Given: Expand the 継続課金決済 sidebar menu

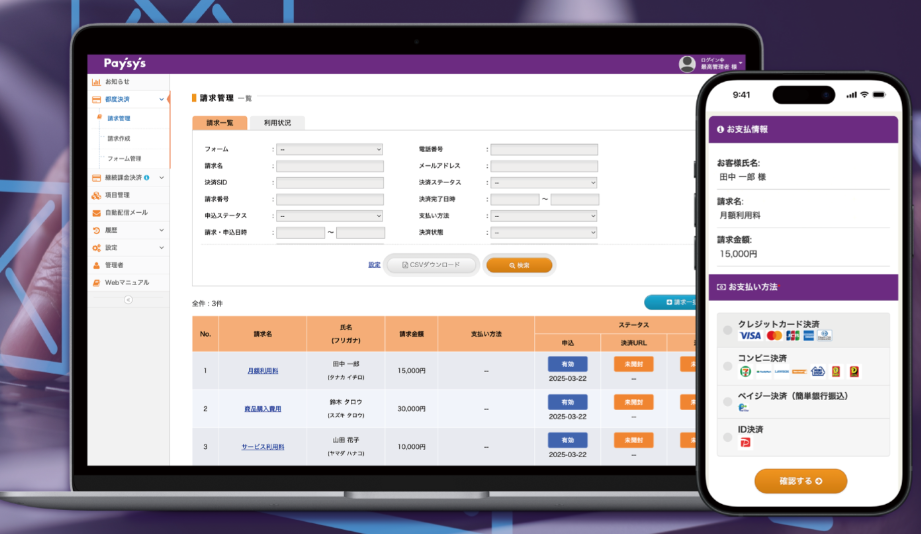Looking at the screenshot, I should pyautogui.click(x=161, y=178).
